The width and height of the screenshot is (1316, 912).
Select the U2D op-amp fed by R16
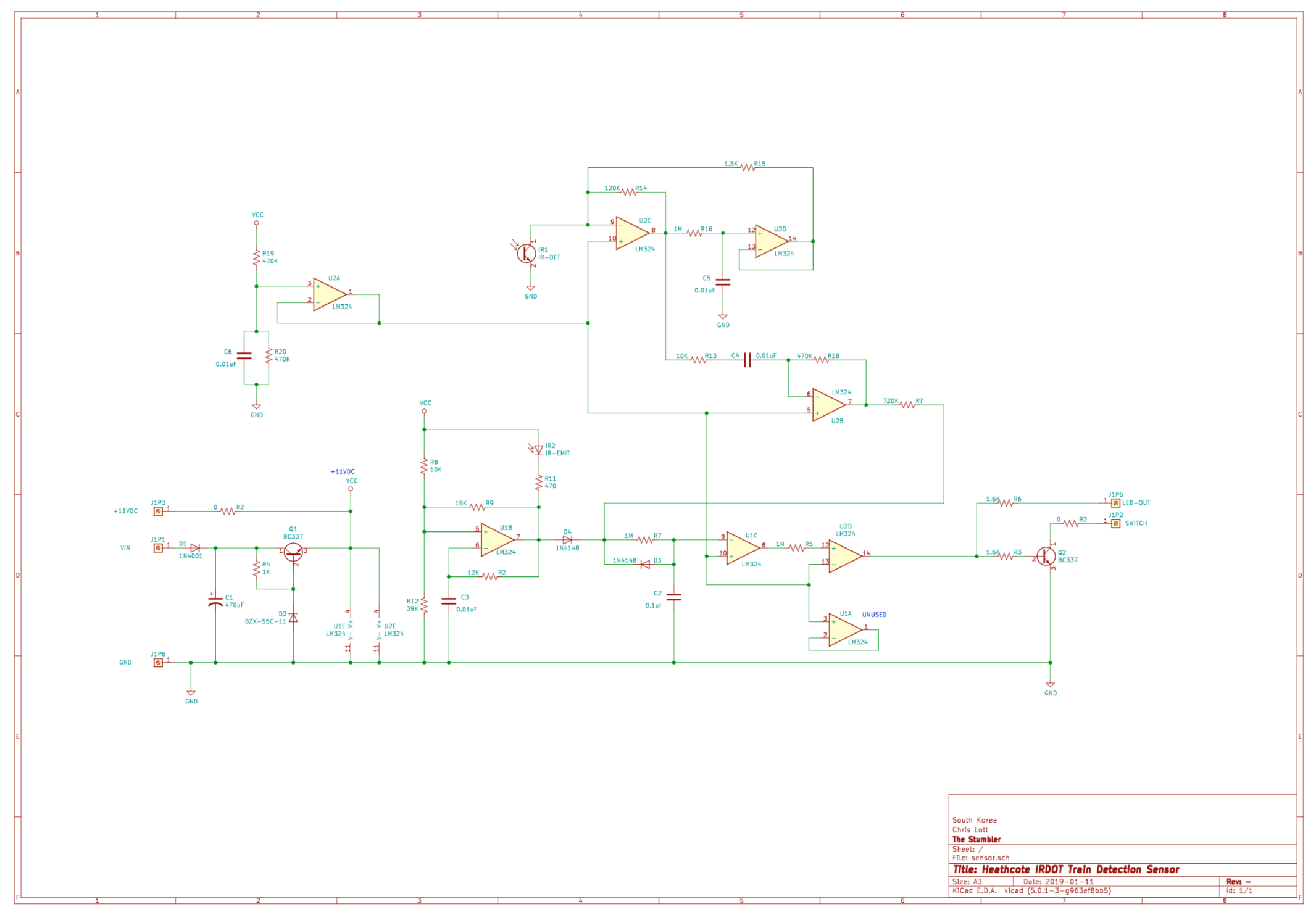(x=771, y=241)
